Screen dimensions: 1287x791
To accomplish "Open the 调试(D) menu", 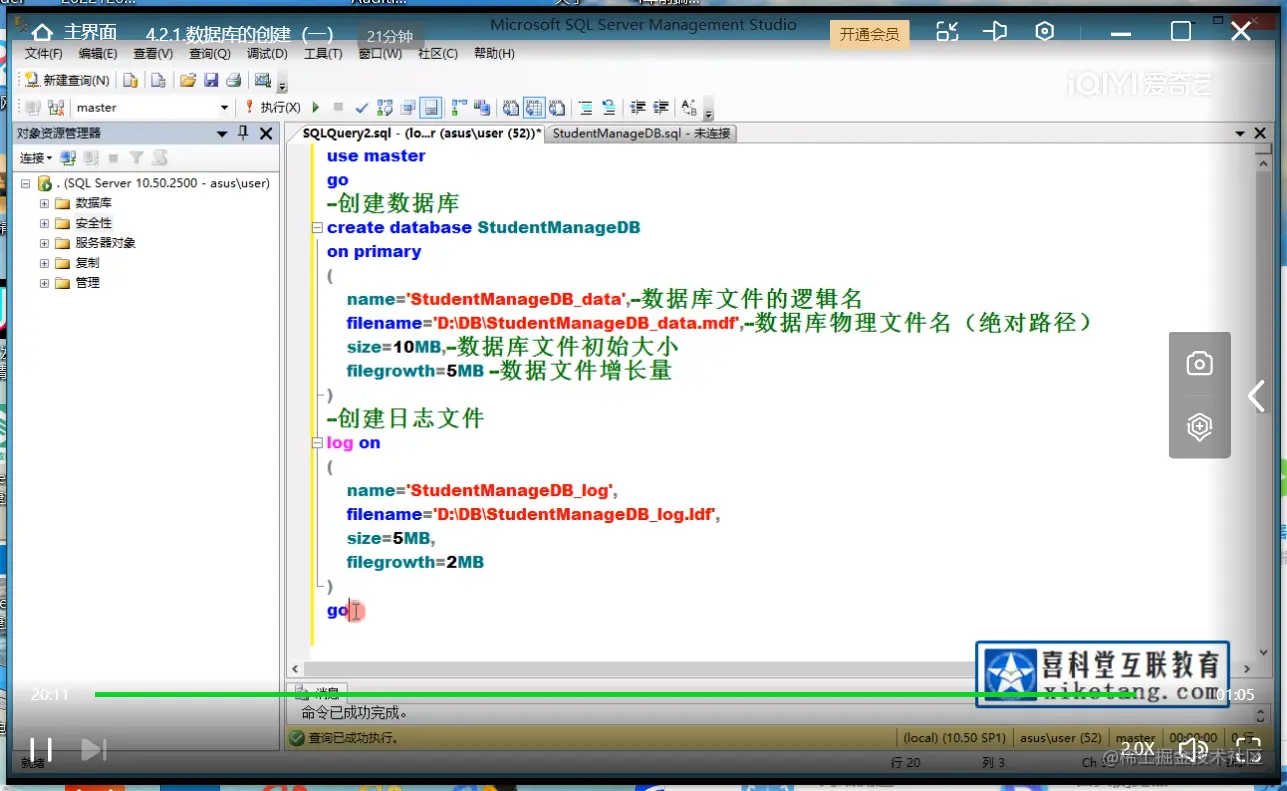I will [267, 53].
